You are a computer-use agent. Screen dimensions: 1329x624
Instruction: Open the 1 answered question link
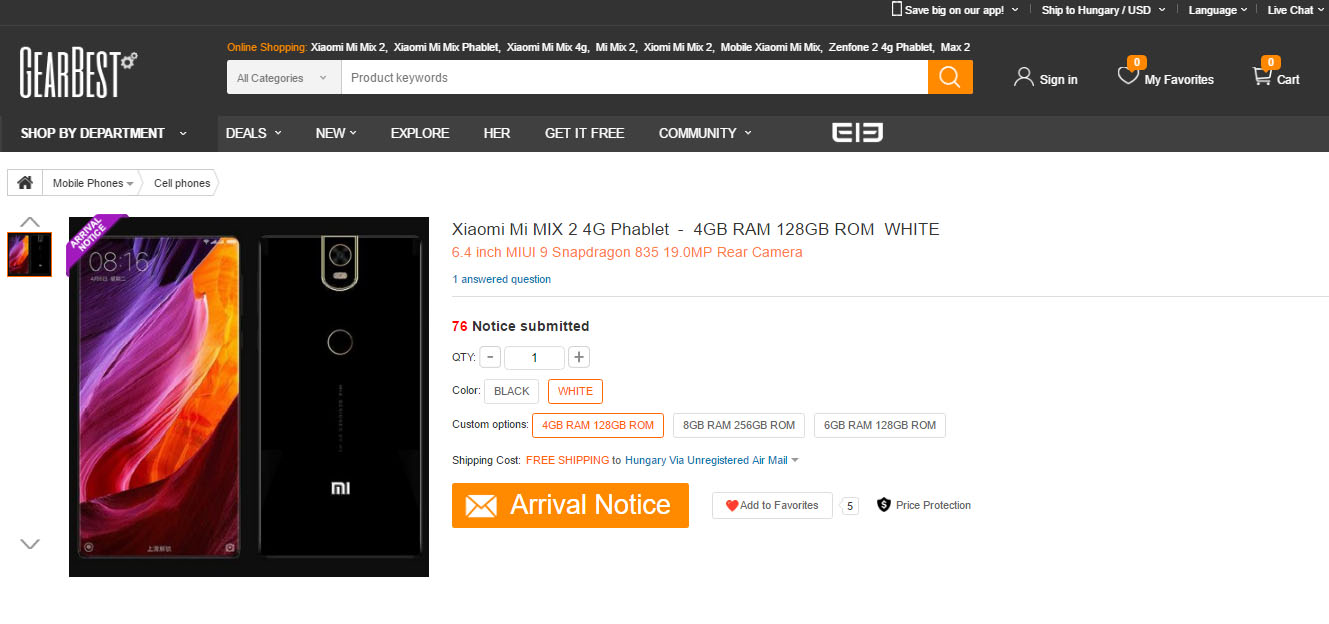(502, 279)
